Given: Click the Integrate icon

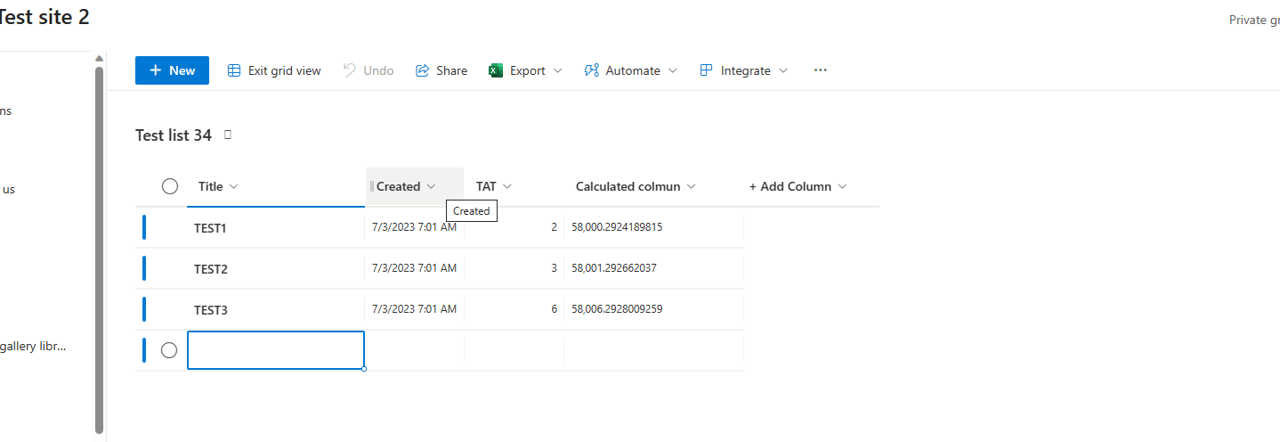Looking at the screenshot, I should [706, 71].
